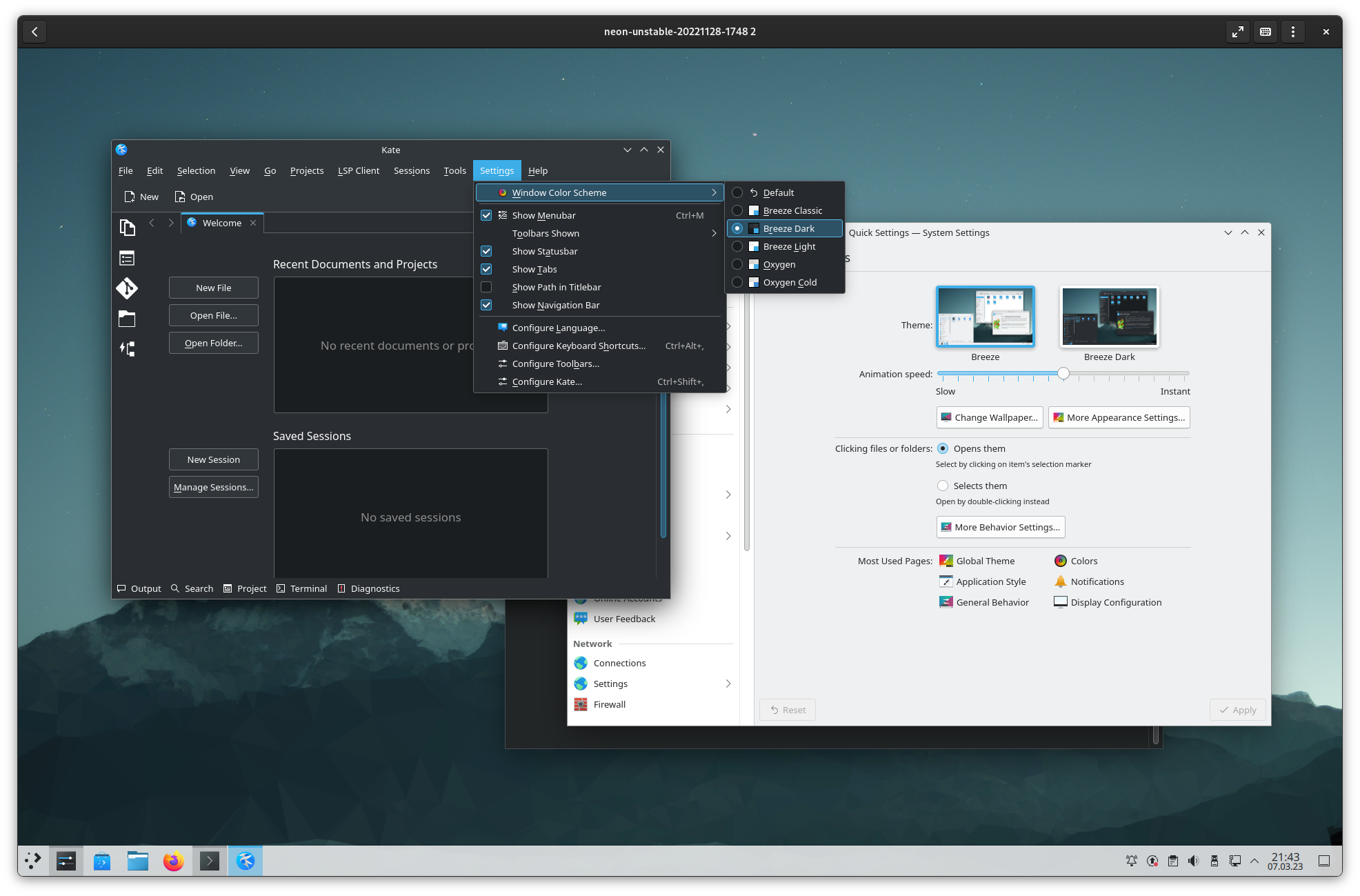Open the volume control in system tray
The width and height of the screenshot is (1360, 896).
point(1194,861)
